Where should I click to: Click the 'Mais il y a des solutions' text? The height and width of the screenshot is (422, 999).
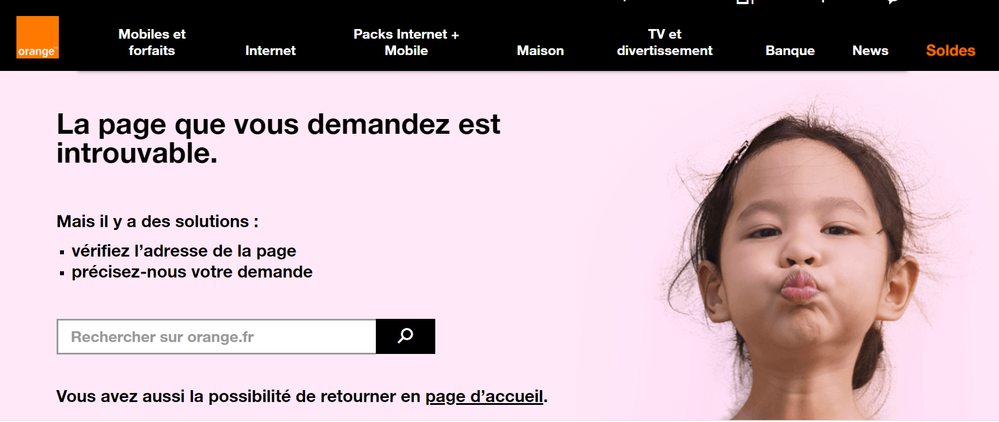click(157, 222)
